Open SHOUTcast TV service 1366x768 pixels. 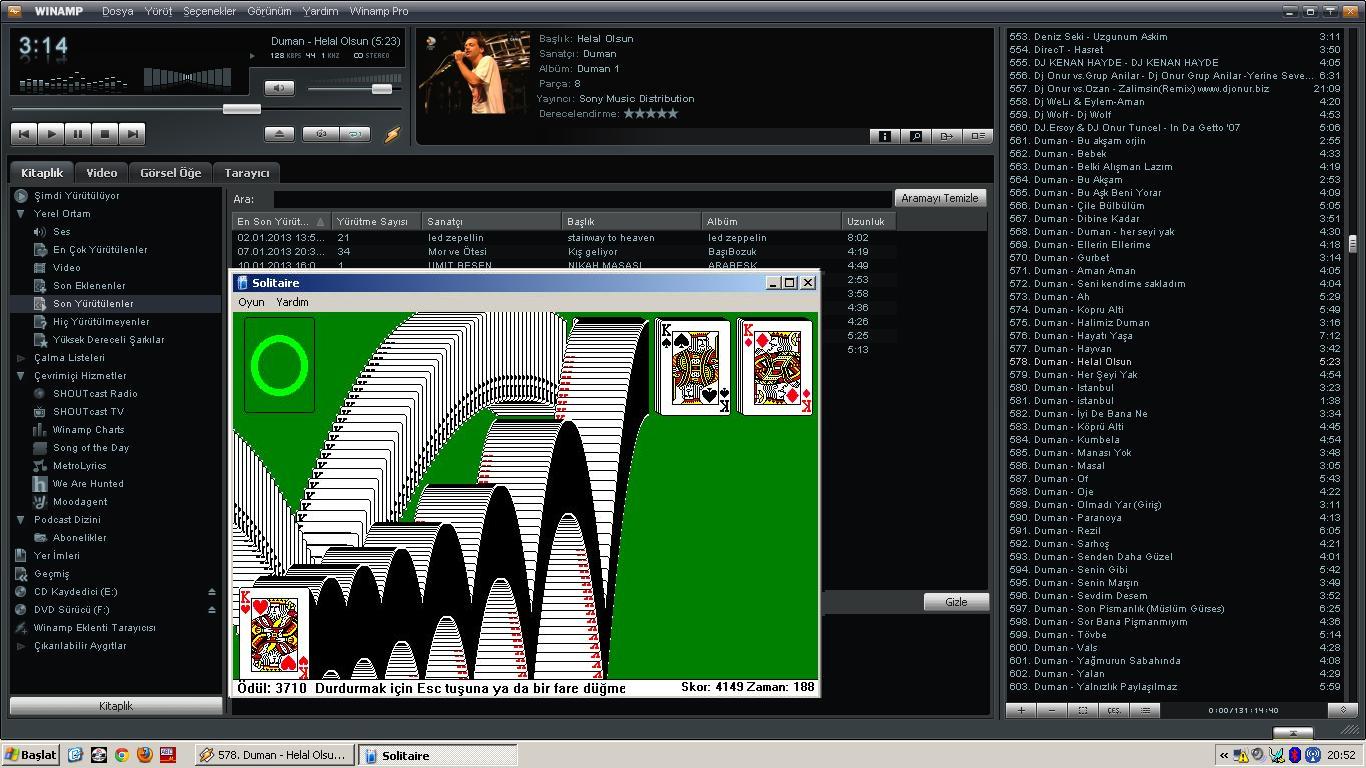click(x=88, y=412)
